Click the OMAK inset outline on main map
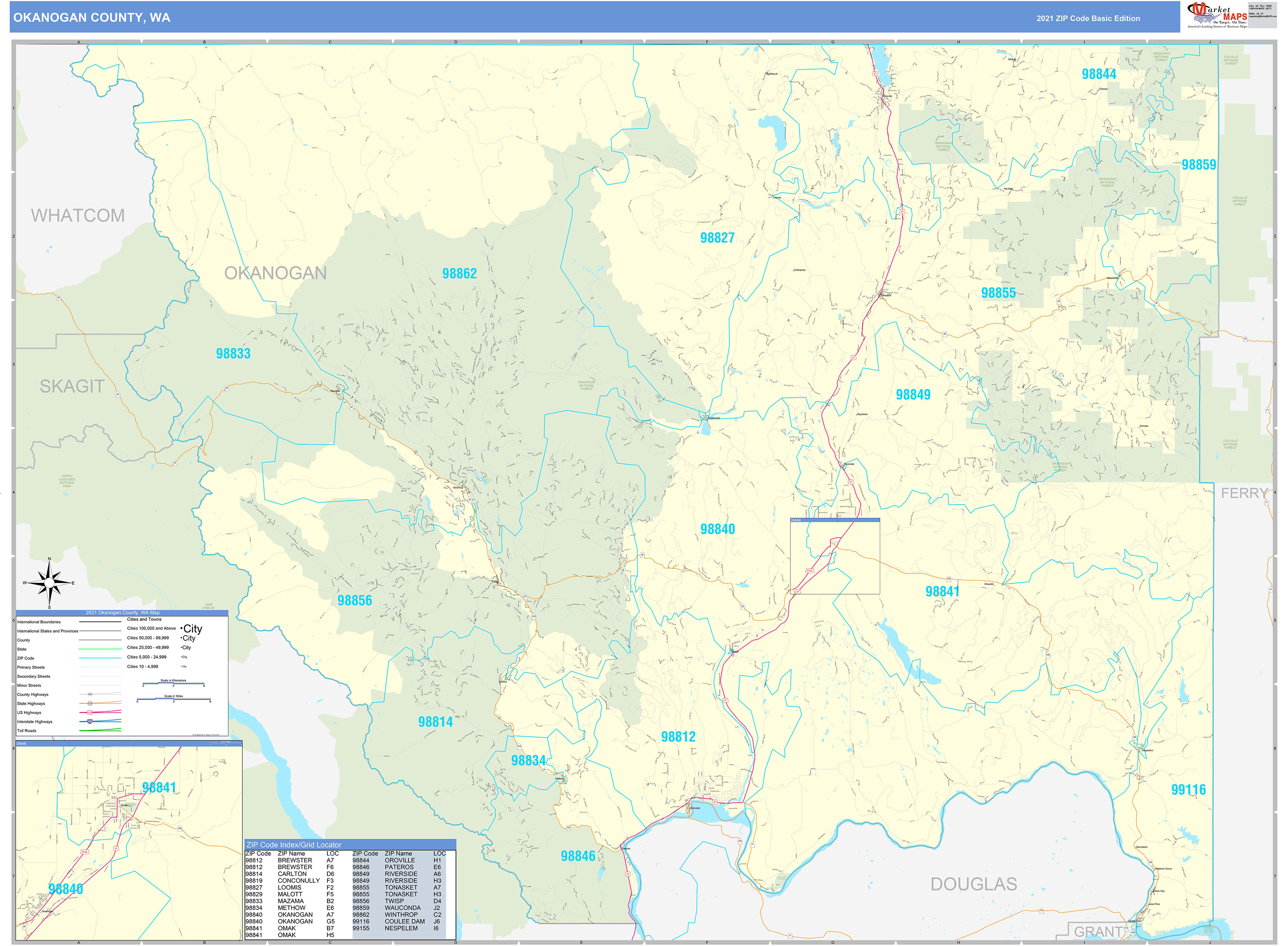This screenshot has height=946, width=1288. [835, 556]
